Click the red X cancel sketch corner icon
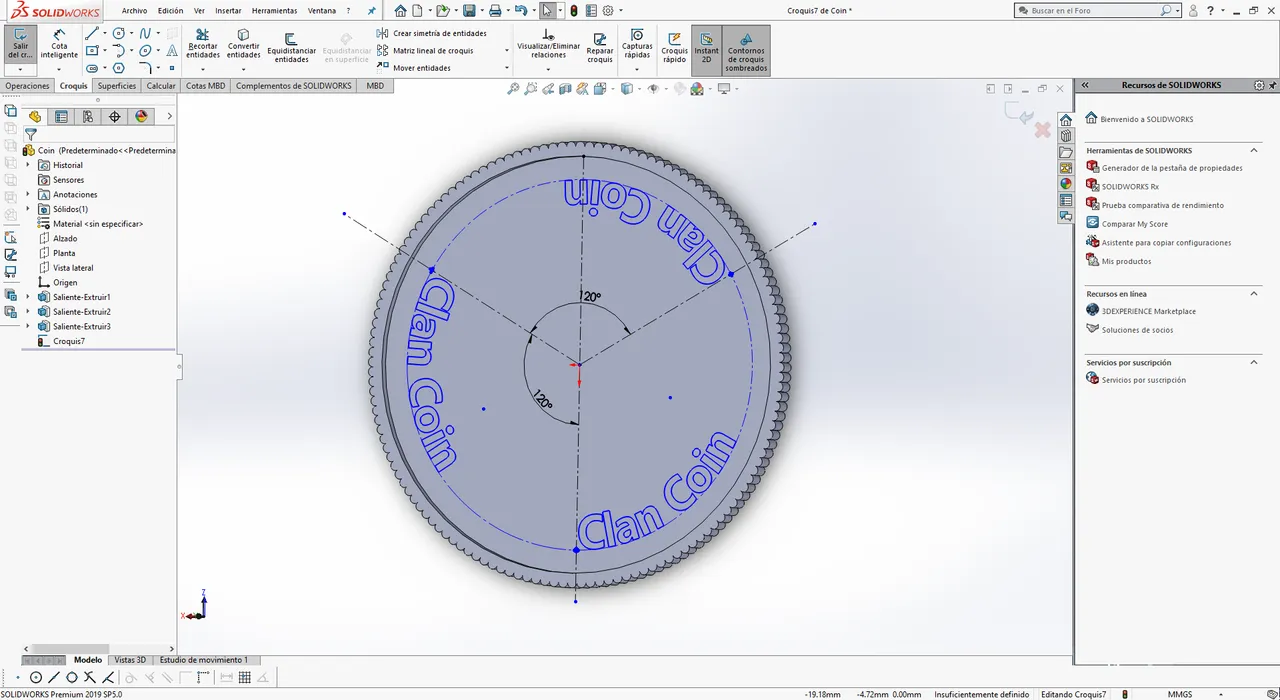This screenshot has width=1280, height=700. 1042,130
